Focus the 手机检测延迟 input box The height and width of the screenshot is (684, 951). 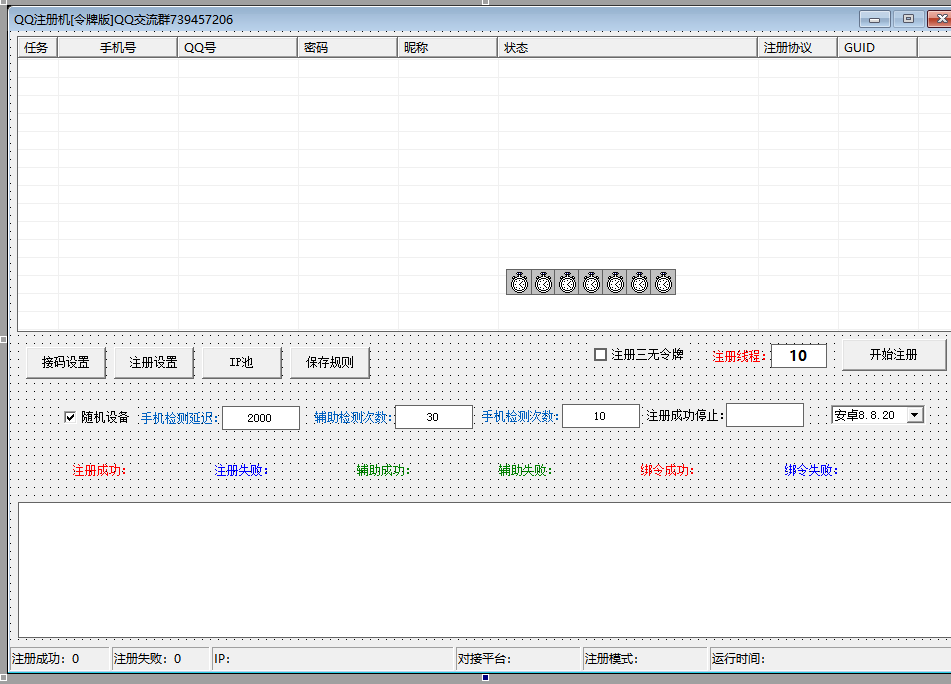point(260,418)
